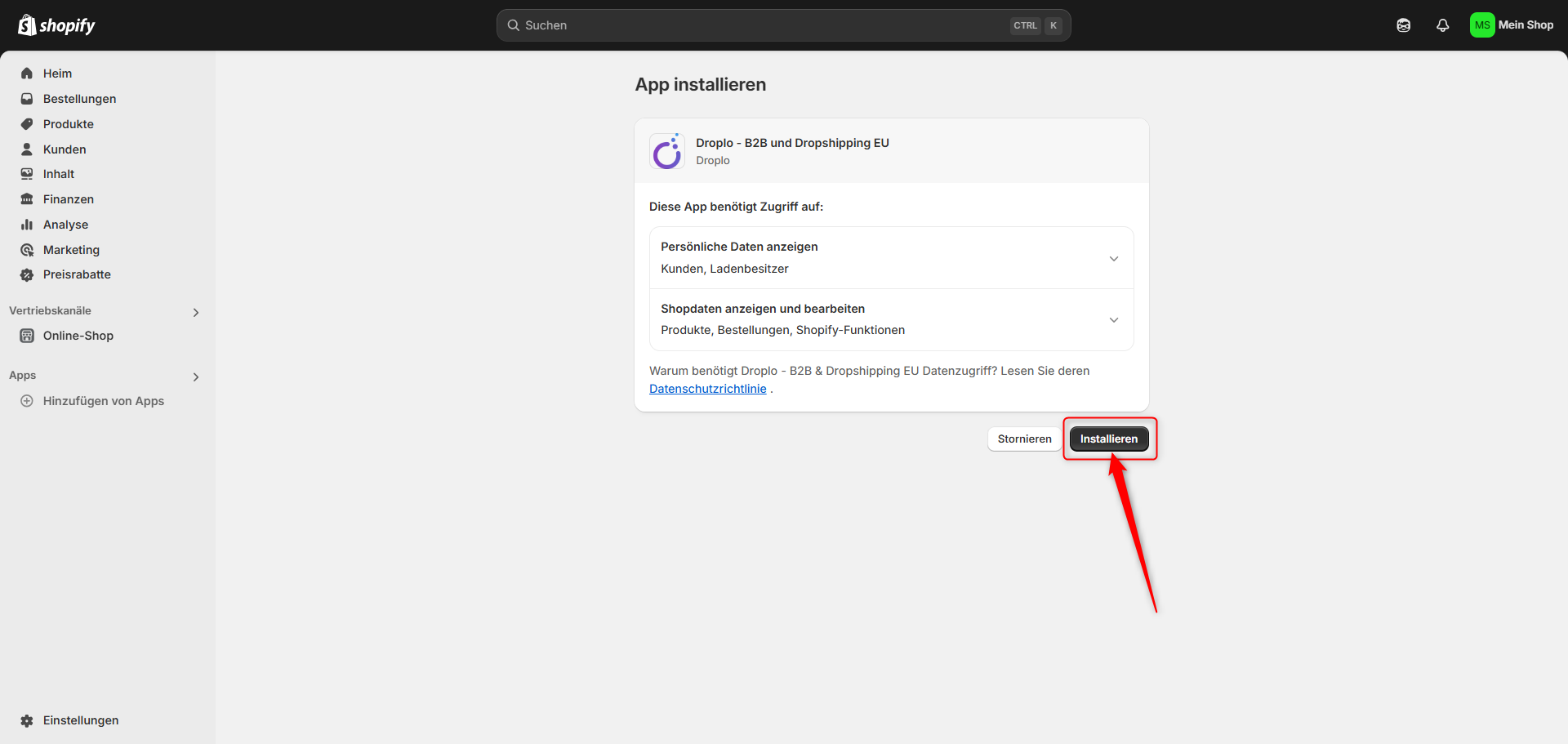Click the plus icon for adding apps
This screenshot has width=1568, height=744.
click(27, 401)
